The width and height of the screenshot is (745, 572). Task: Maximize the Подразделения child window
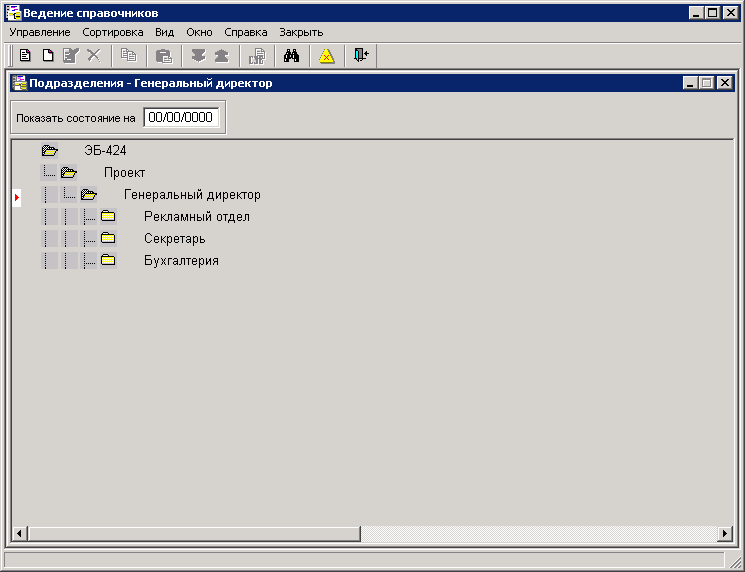point(707,83)
